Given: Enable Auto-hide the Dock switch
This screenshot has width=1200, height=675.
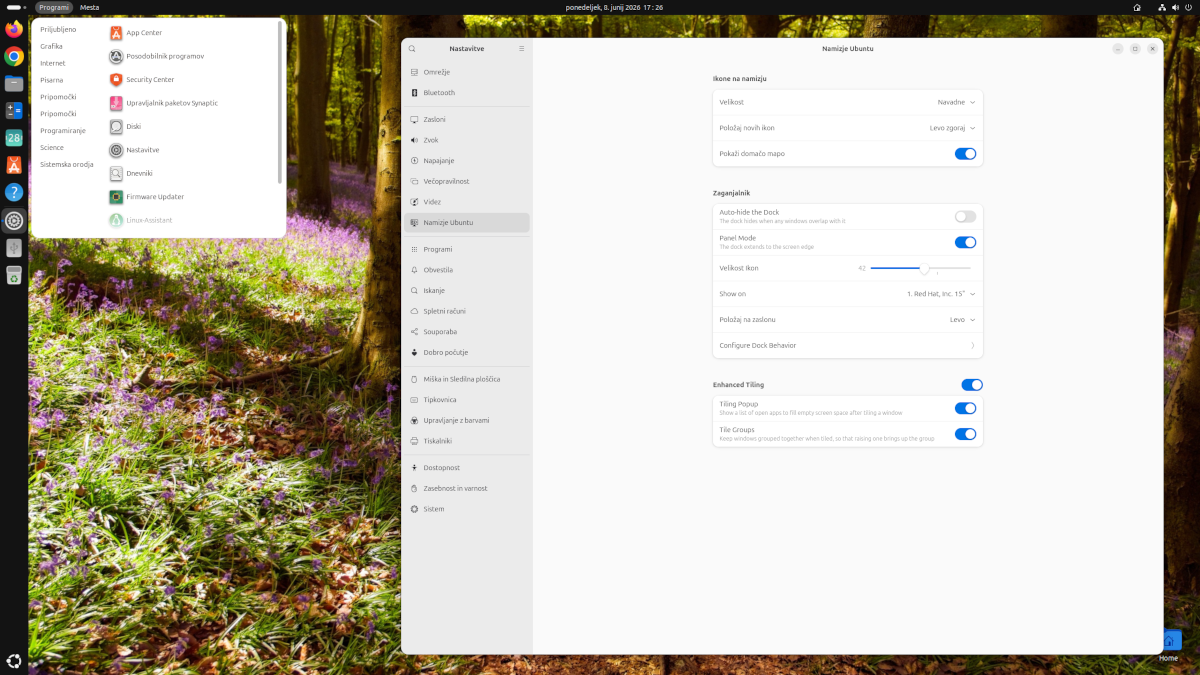Looking at the screenshot, I should click(965, 216).
